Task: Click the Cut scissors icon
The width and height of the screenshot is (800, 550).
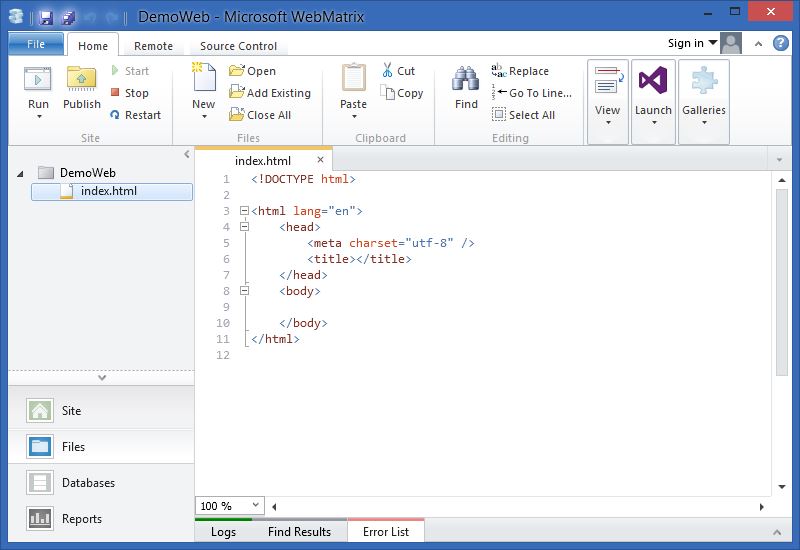Action: pyautogui.click(x=388, y=71)
